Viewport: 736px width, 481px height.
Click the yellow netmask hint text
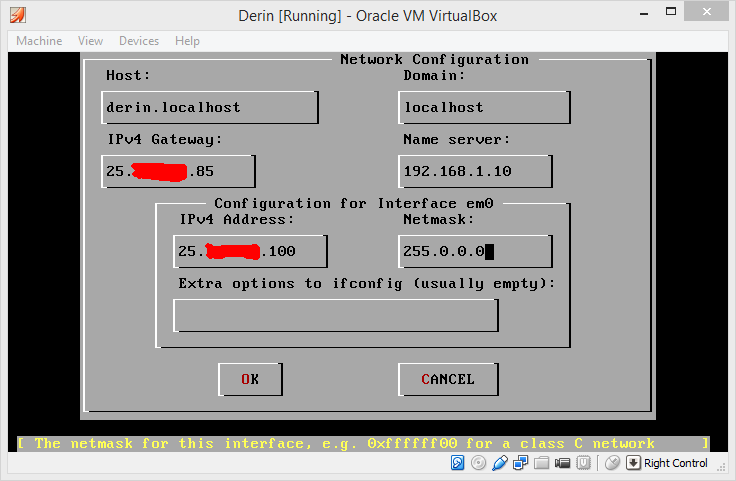(x=345, y=443)
